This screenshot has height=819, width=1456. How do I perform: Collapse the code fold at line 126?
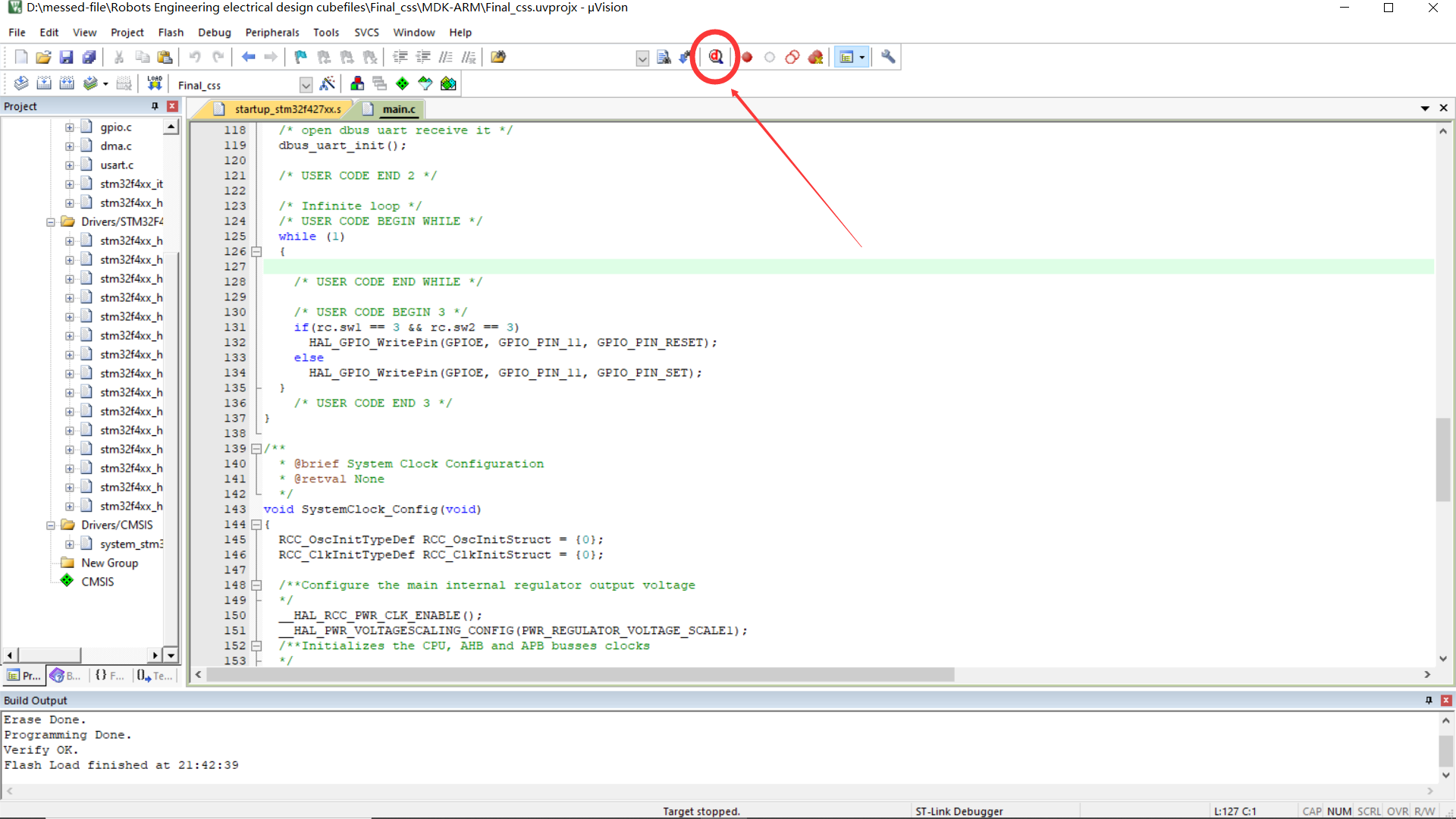(256, 252)
